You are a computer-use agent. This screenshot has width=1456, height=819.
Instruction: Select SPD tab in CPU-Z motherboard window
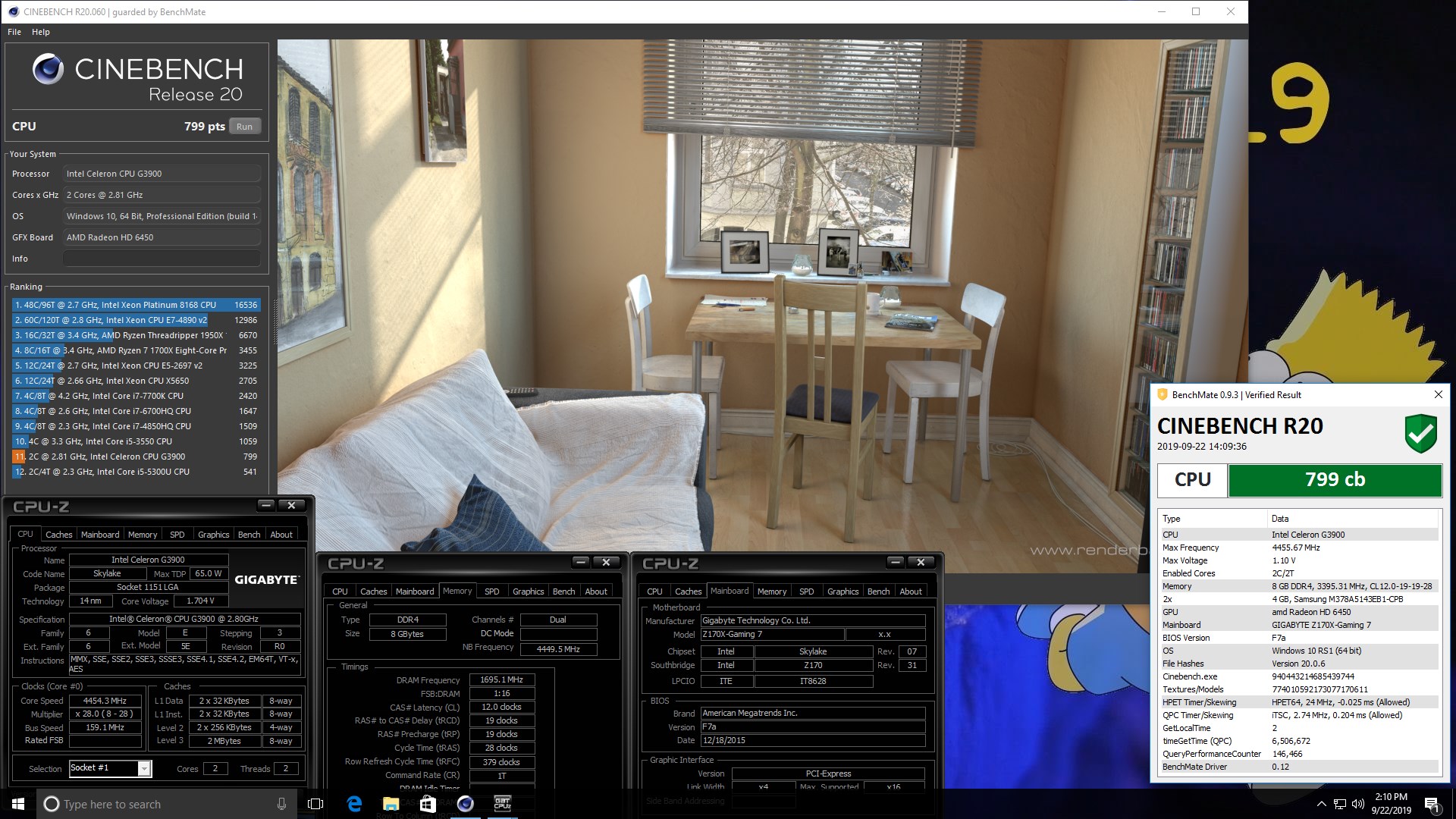pos(807,591)
